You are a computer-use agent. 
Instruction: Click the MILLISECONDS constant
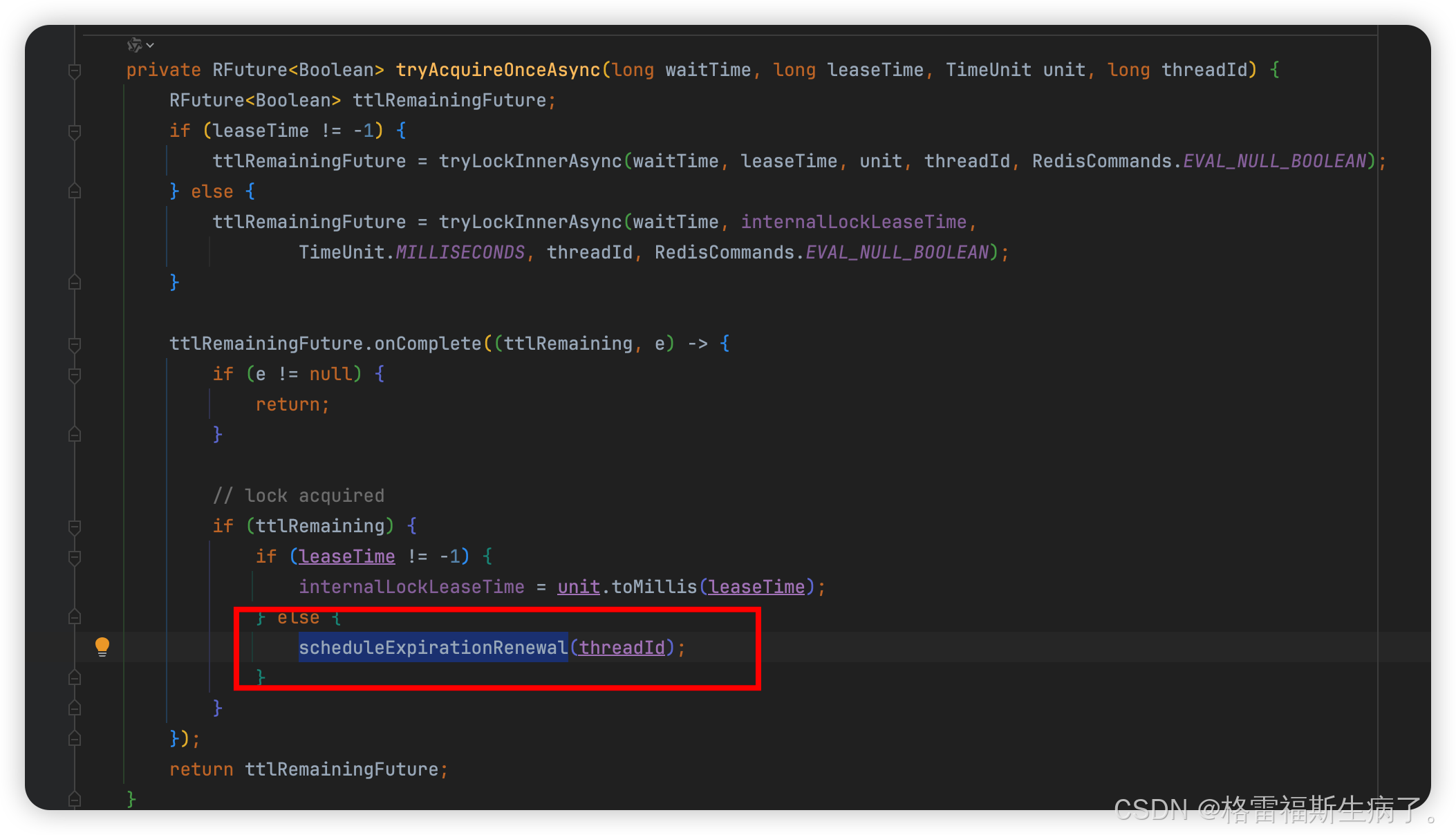pyautogui.click(x=460, y=252)
